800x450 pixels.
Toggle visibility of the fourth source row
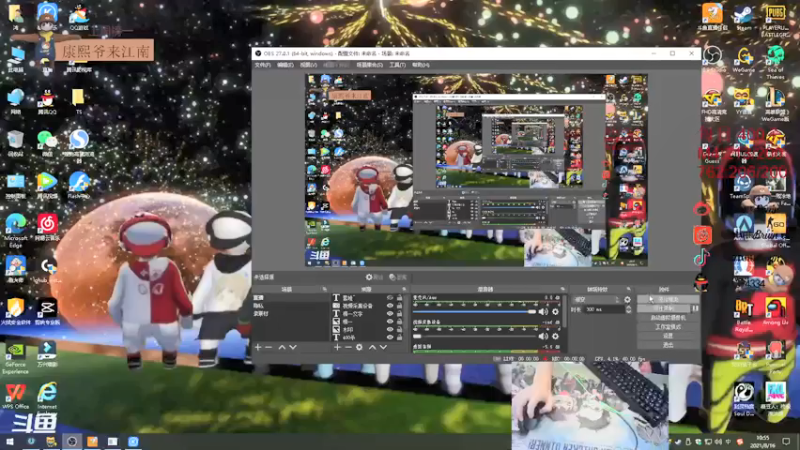pos(390,322)
